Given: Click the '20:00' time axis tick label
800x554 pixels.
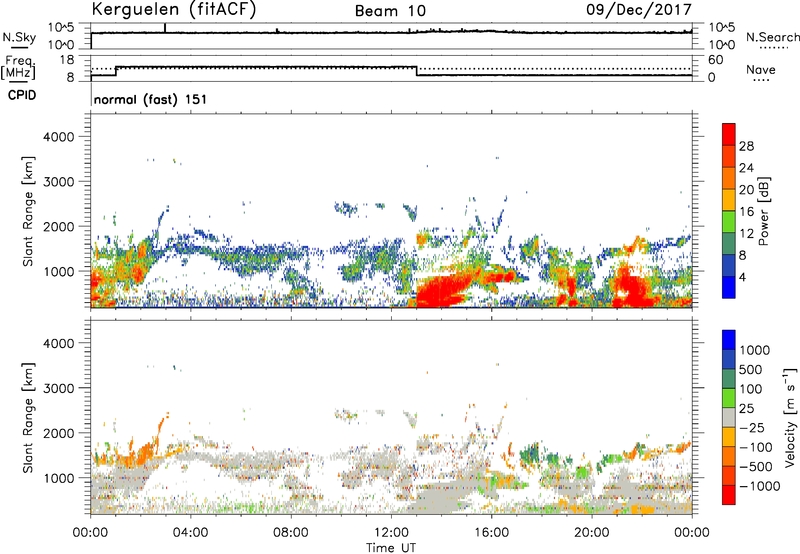Looking at the screenshot, I should tap(592, 533).
